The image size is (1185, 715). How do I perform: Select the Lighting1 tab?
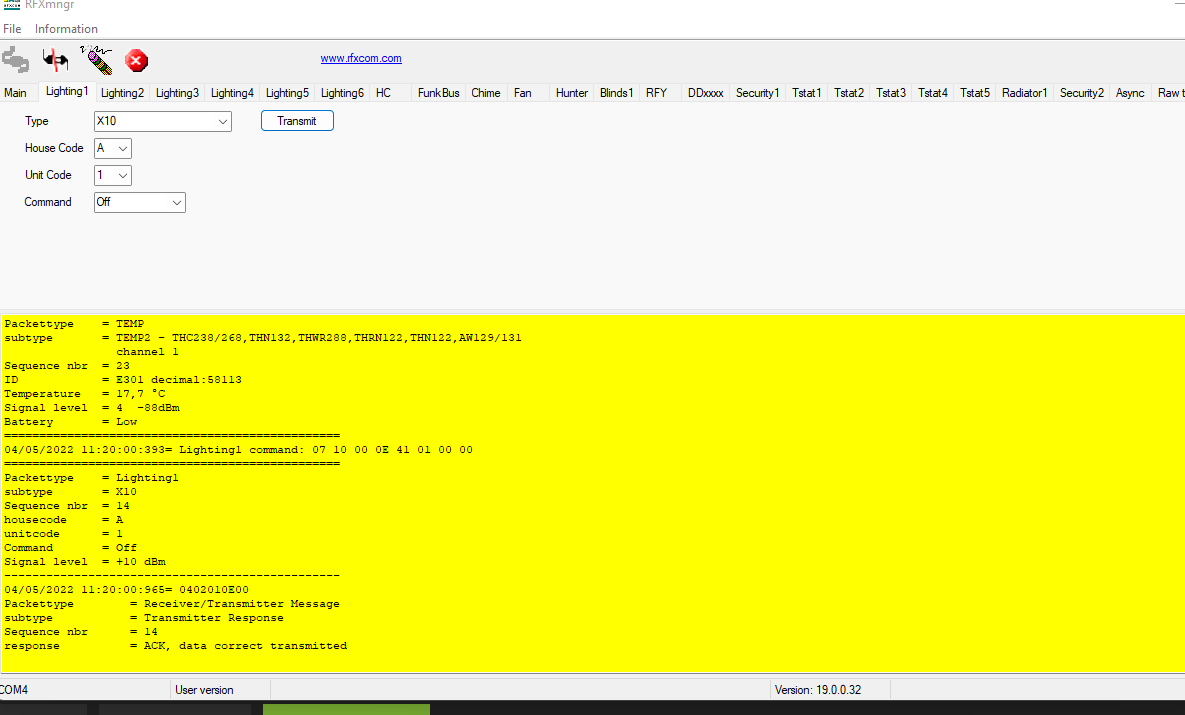tap(67, 91)
